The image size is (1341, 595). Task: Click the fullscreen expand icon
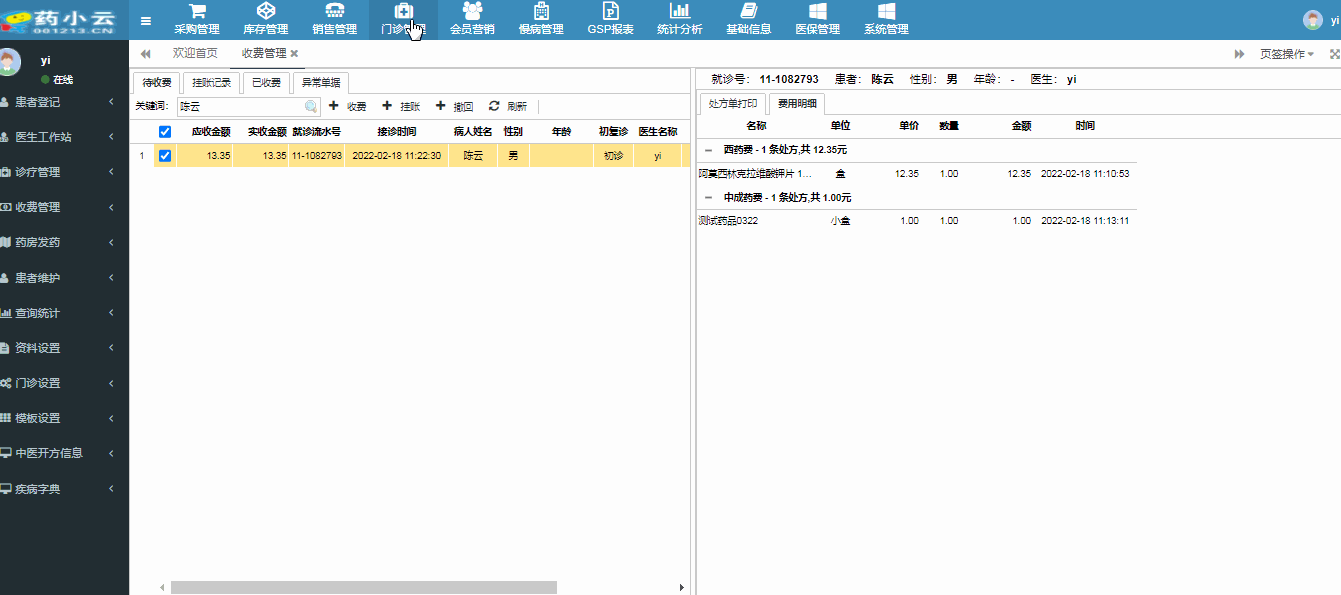click(x=1334, y=54)
